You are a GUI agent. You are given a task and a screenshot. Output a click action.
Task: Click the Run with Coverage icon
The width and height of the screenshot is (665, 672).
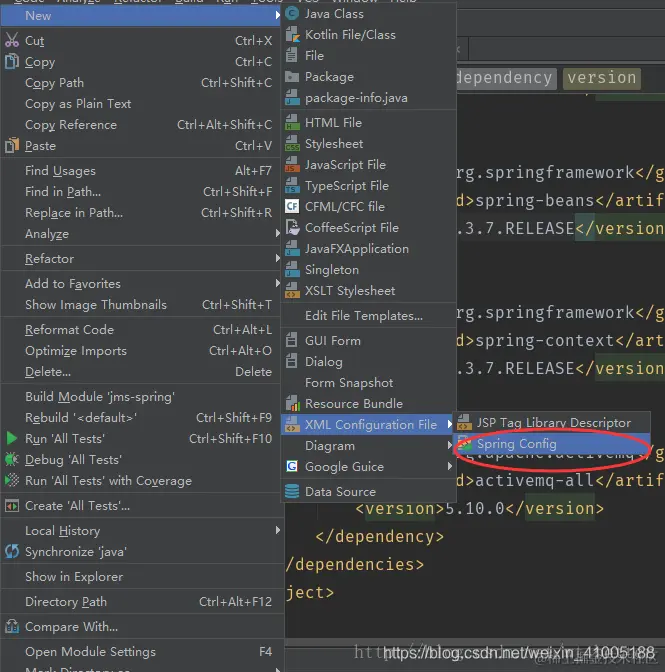tap(12, 480)
